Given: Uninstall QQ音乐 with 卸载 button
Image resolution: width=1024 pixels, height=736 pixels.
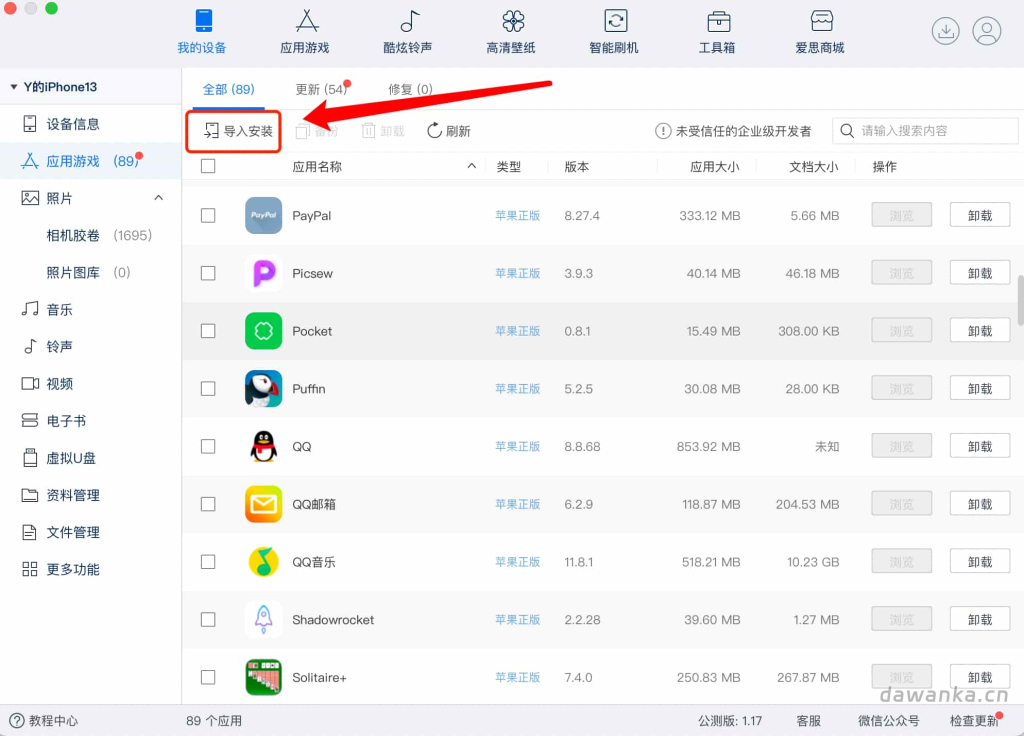Looking at the screenshot, I should click(x=980, y=562).
